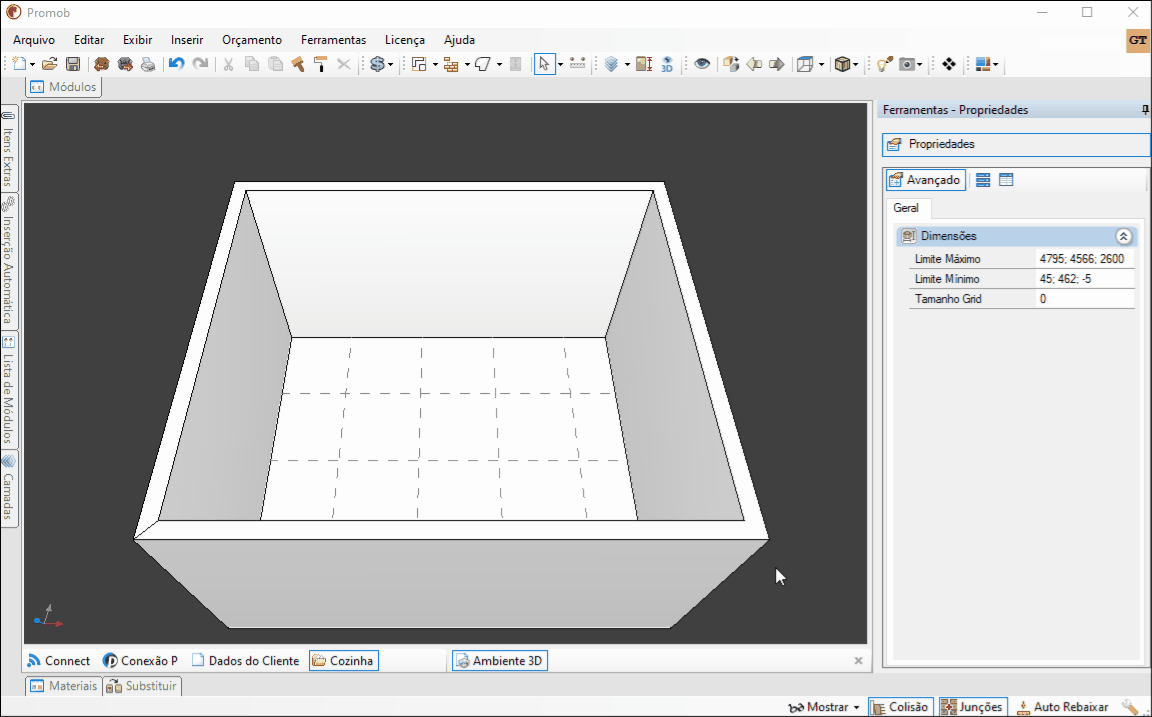Edit the Tamanho Grid value field
1152x717 pixels.
click(x=1084, y=299)
